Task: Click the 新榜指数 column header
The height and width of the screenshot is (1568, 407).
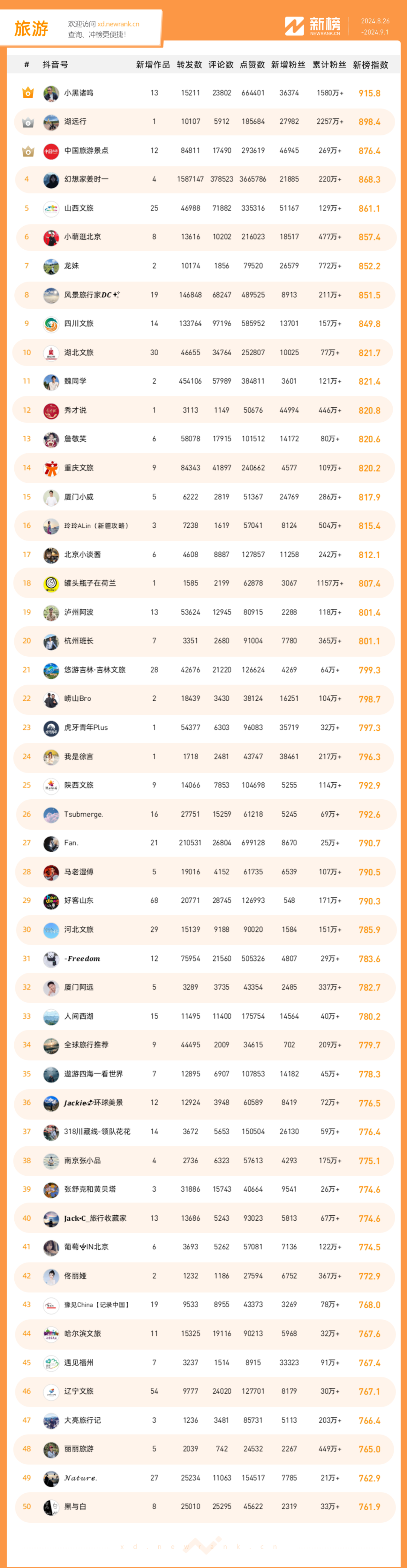Action: [370, 65]
